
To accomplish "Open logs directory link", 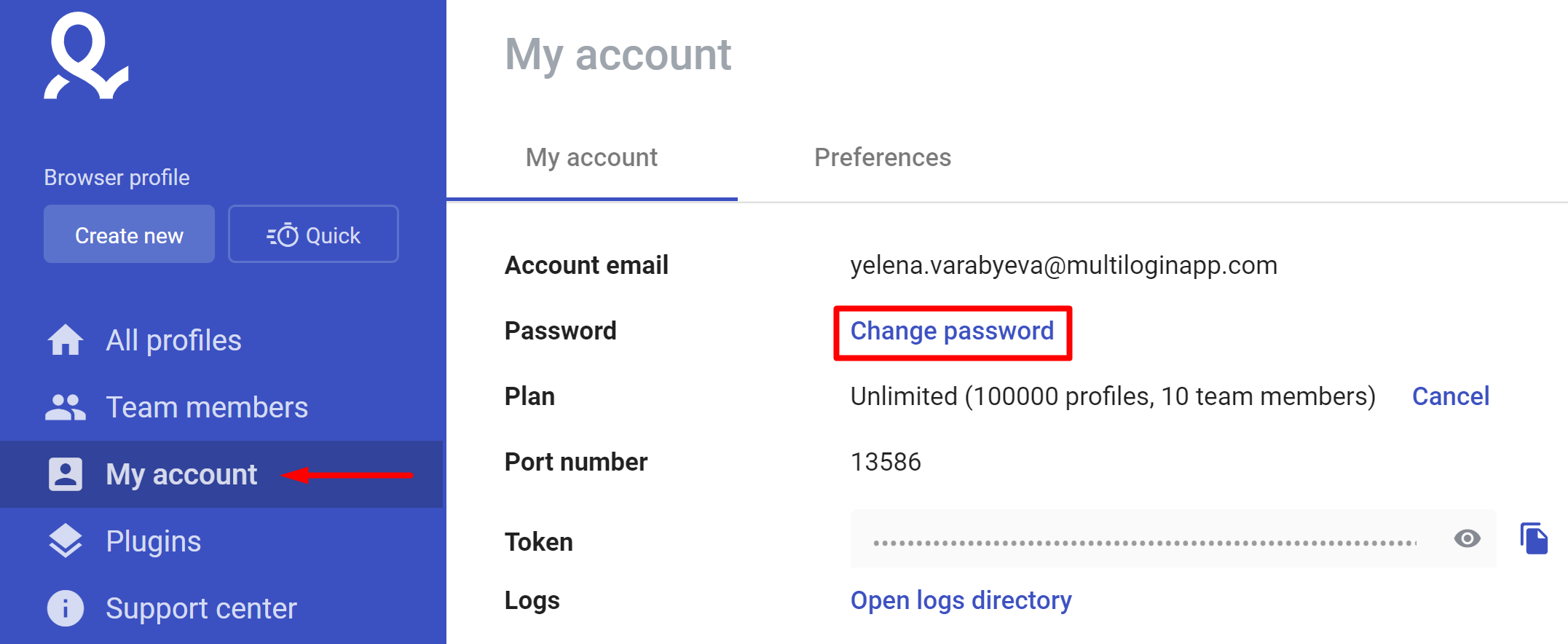I will click(961, 600).
